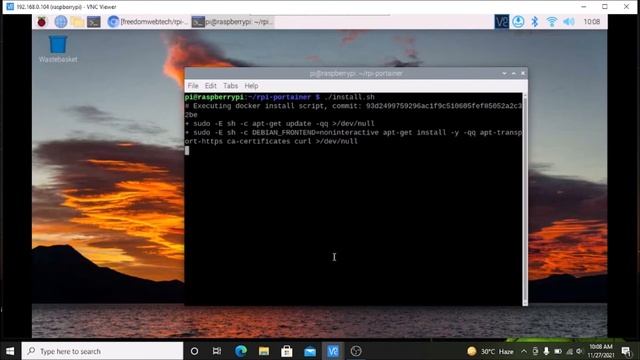Viewport: 640px width, 360px height.
Task: Open the Mail app from taskbar
Action: tap(310, 351)
